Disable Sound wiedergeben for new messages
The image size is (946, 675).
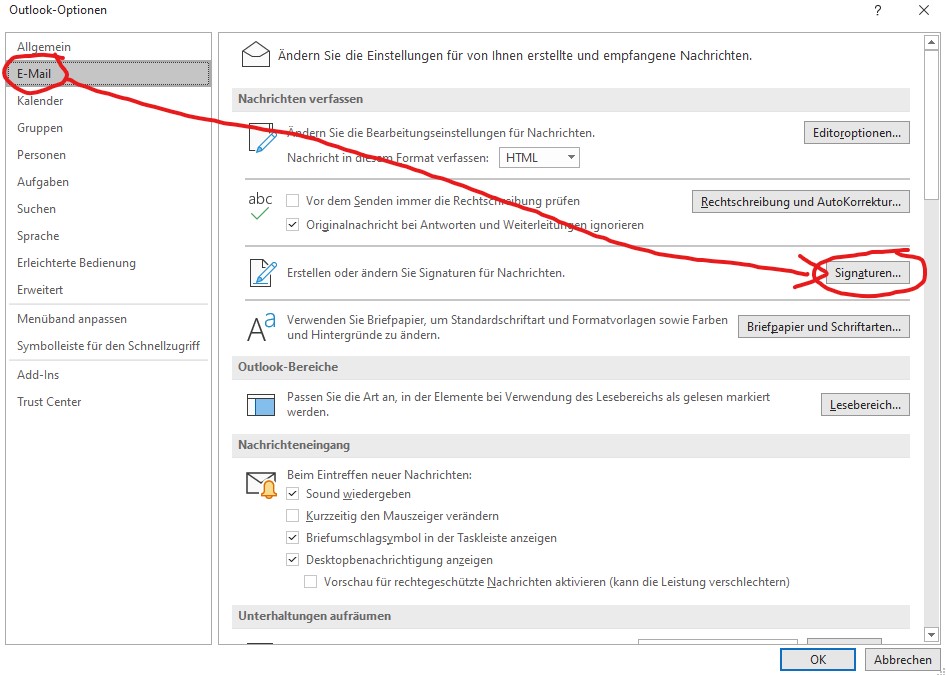click(x=294, y=493)
